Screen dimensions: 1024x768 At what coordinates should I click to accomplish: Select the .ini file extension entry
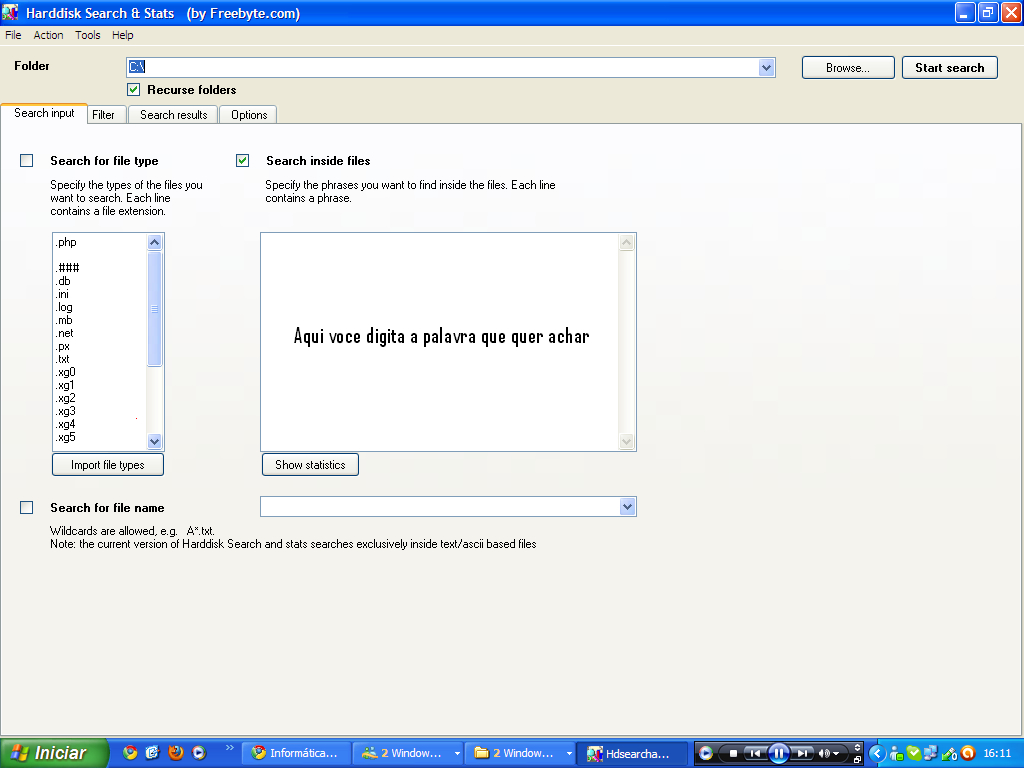(62, 295)
